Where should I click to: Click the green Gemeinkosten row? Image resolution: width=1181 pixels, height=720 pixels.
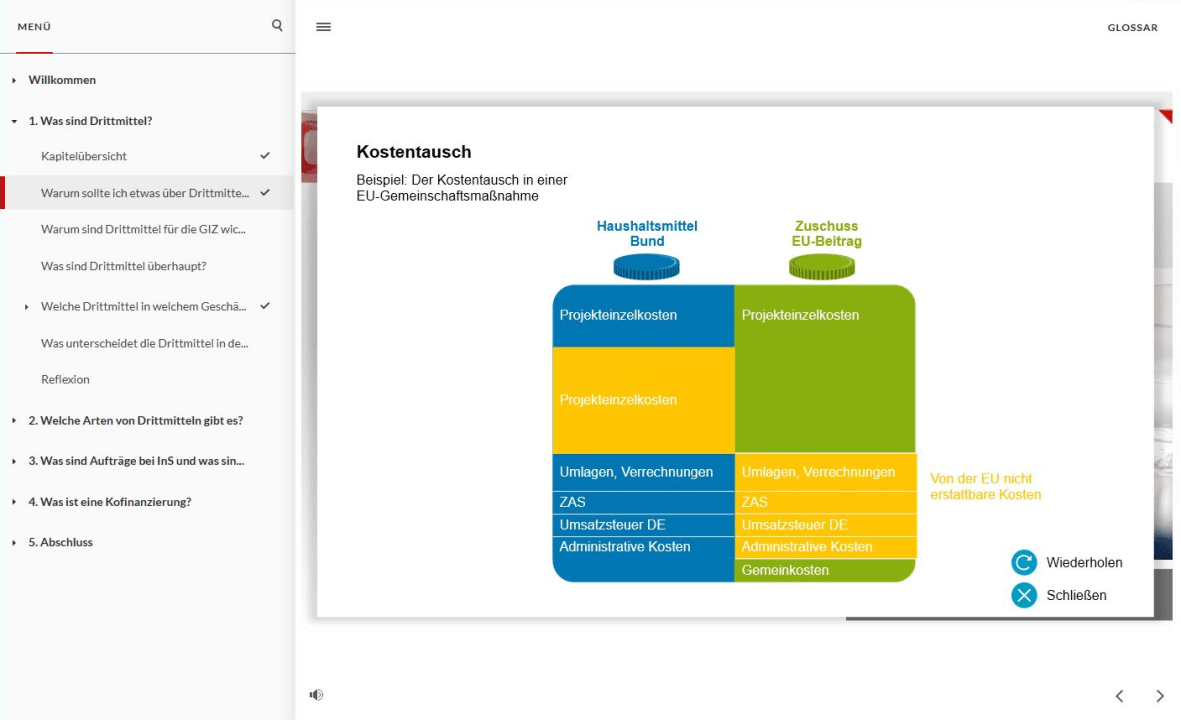825,570
